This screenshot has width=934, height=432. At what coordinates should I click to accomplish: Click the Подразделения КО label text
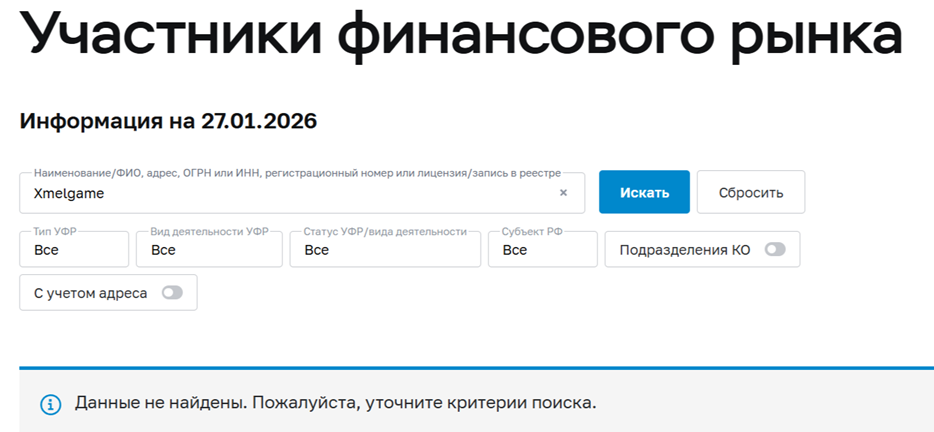pos(685,250)
